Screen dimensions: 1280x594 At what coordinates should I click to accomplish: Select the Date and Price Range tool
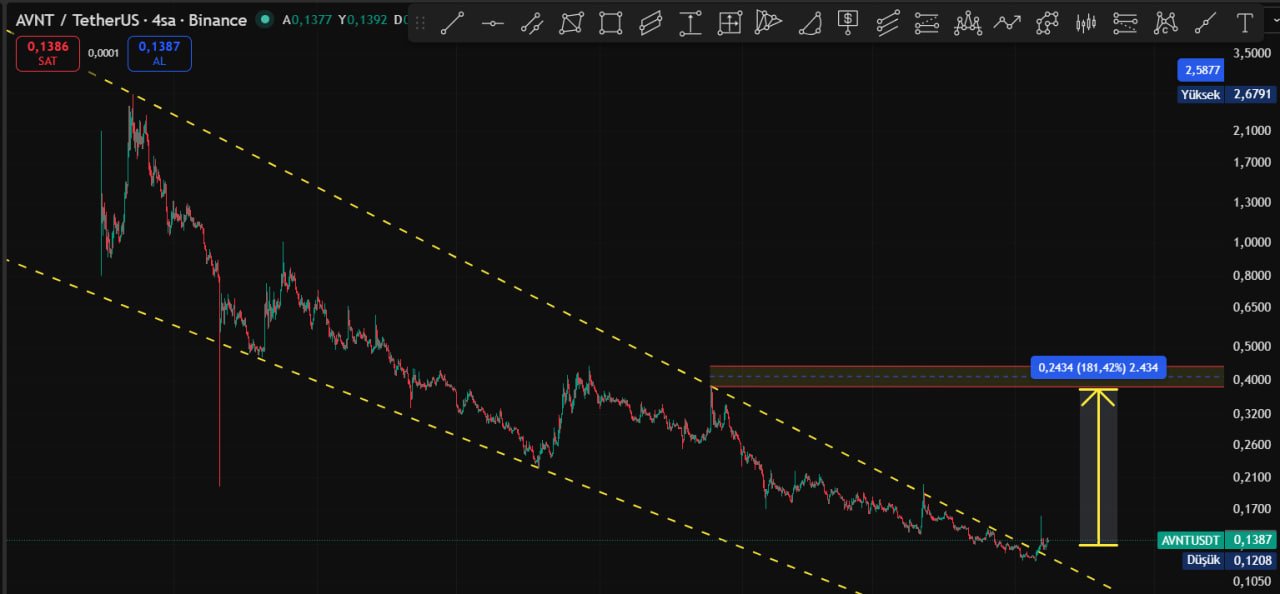point(730,22)
